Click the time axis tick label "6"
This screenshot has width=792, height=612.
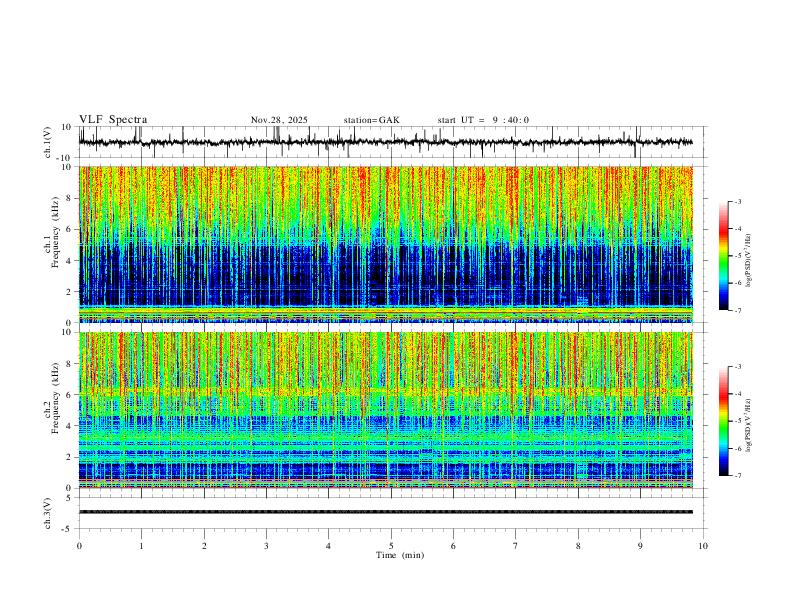point(453,546)
